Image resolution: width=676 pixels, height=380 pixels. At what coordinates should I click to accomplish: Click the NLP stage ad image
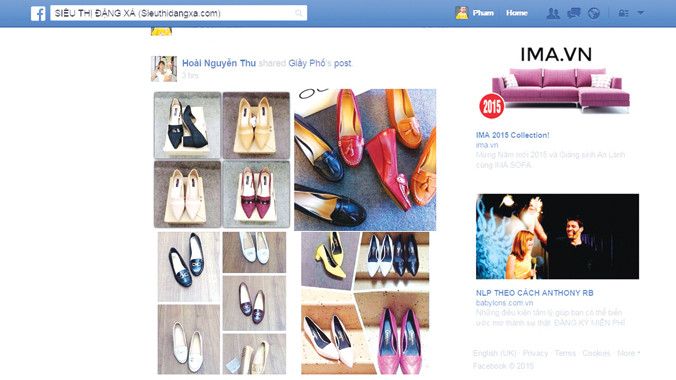[x=557, y=236]
